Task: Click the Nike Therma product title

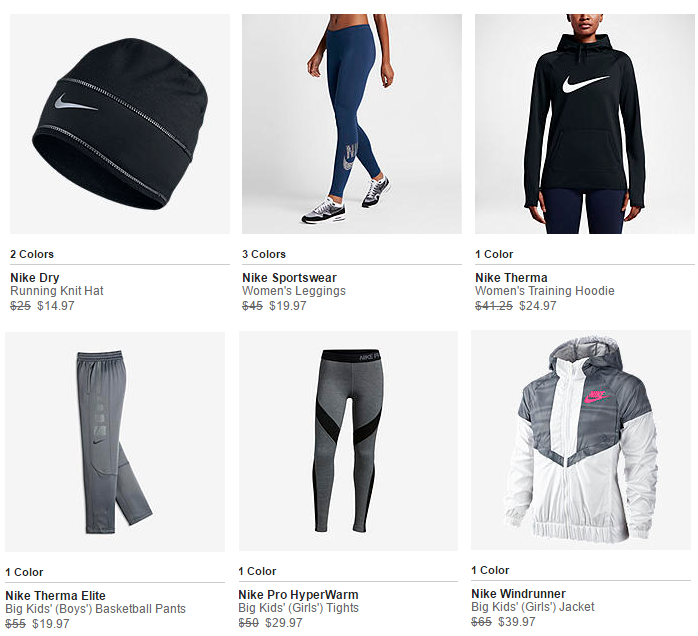Action: pos(511,278)
